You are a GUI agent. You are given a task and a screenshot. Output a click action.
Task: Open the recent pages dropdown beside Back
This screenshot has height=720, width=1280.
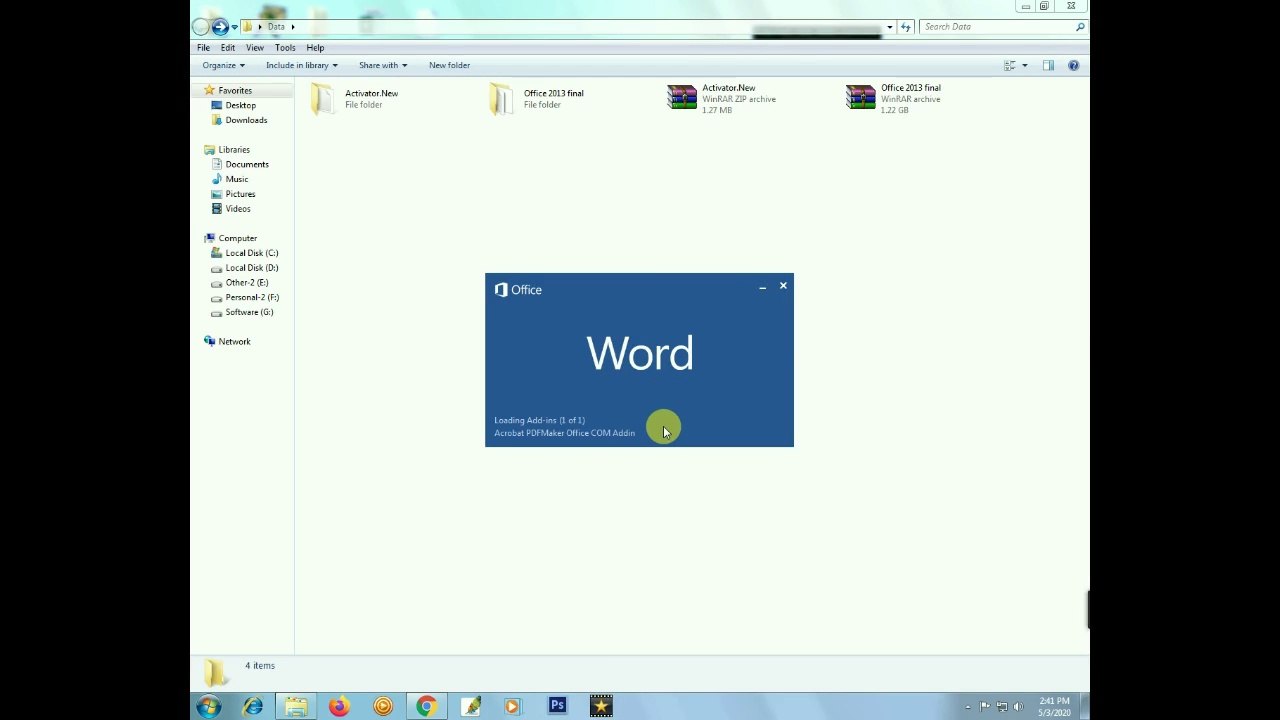pos(234,27)
